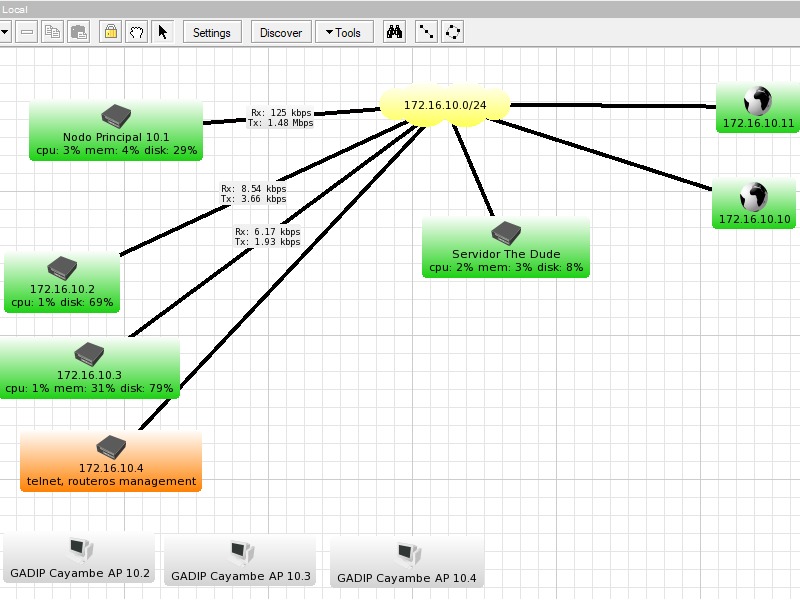The width and height of the screenshot is (800, 600).
Task: Click the binoculars find icon
Action: (x=394, y=32)
